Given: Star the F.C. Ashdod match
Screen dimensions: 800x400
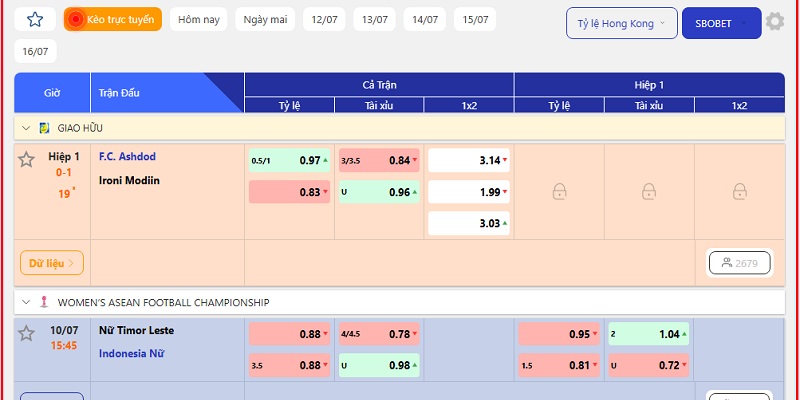Looking at the screenshot, I should (26, 160).
